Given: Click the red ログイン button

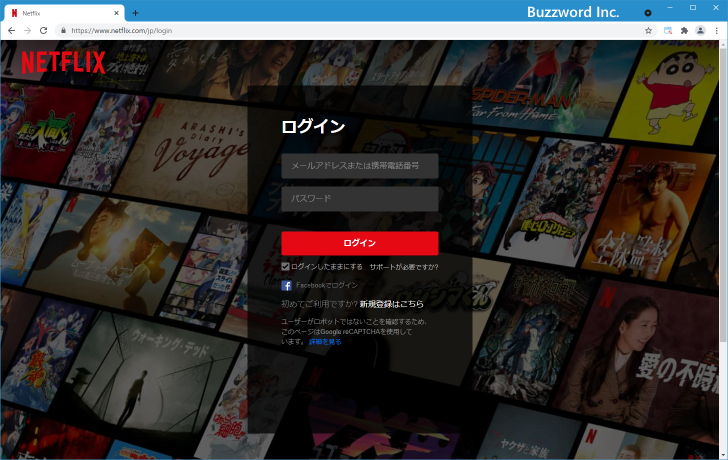Looking at the screenshot, I should [x=360, y=243].
